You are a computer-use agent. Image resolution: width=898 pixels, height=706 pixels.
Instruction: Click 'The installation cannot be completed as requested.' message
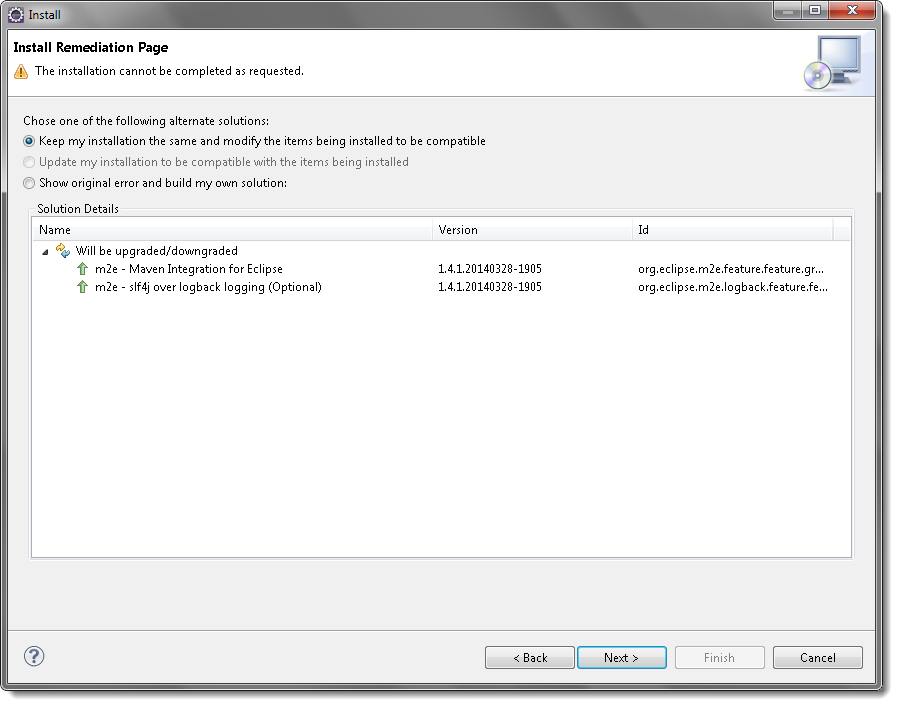169,71
